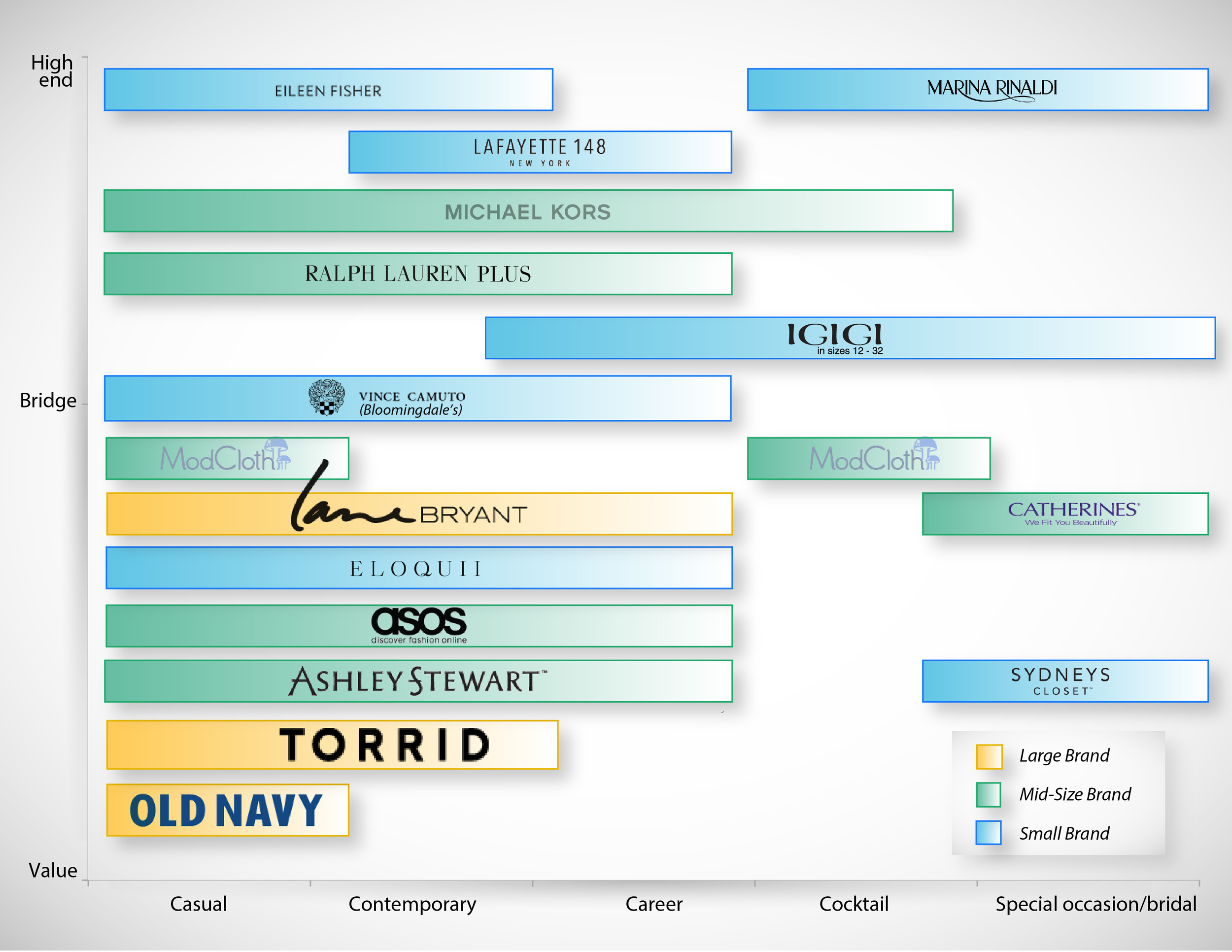This screenshot has height=952, width=1232.
Task: Click the "Bridge" axis label
Action: click(48, 401)
